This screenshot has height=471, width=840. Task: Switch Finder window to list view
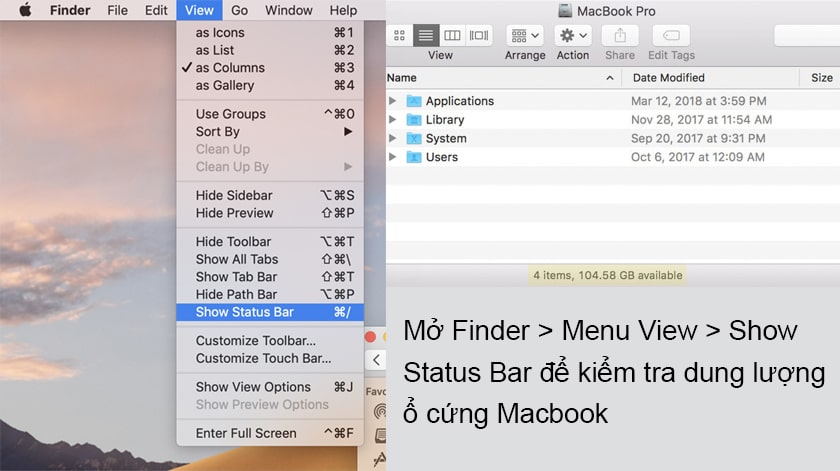(426, 35)
